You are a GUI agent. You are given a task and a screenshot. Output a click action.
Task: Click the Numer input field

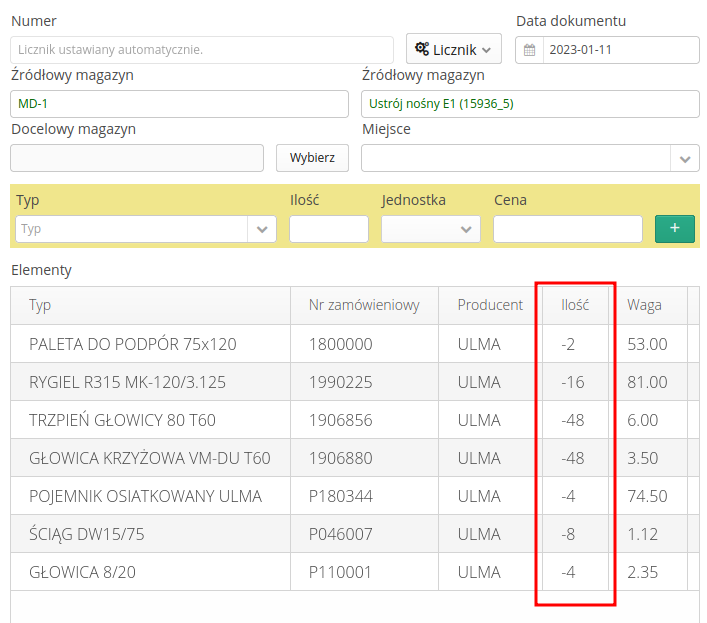click(x=202, y=50)
